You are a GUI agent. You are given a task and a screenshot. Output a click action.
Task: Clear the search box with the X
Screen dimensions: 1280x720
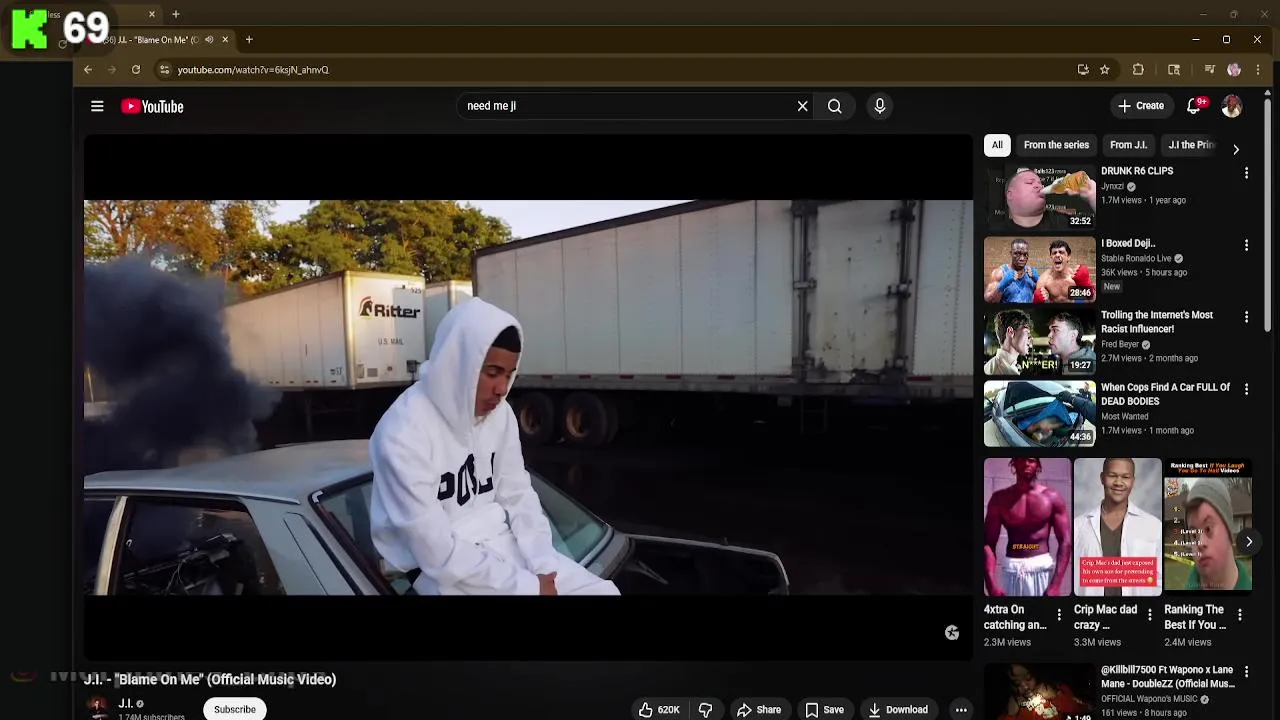coord(802,106)
